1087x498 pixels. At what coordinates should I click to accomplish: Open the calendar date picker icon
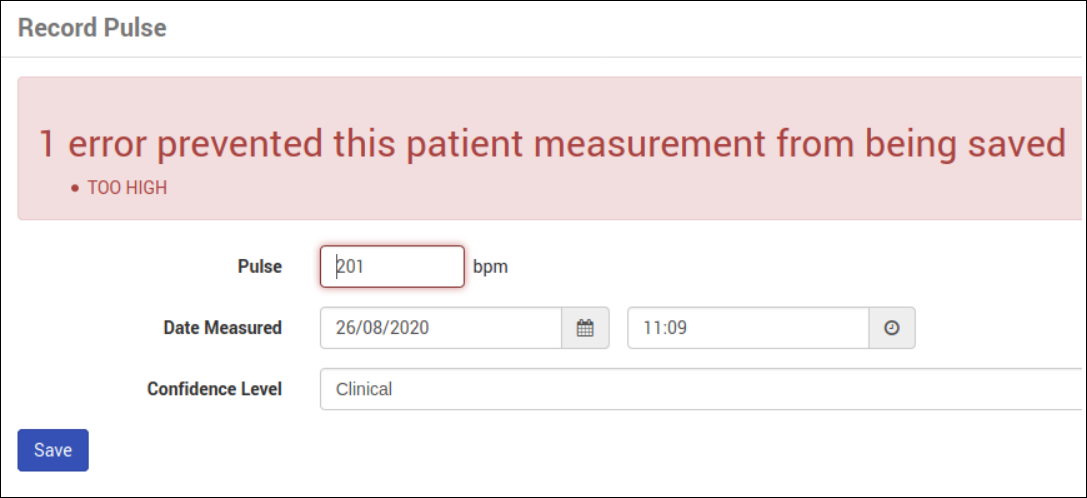[585, 327]
